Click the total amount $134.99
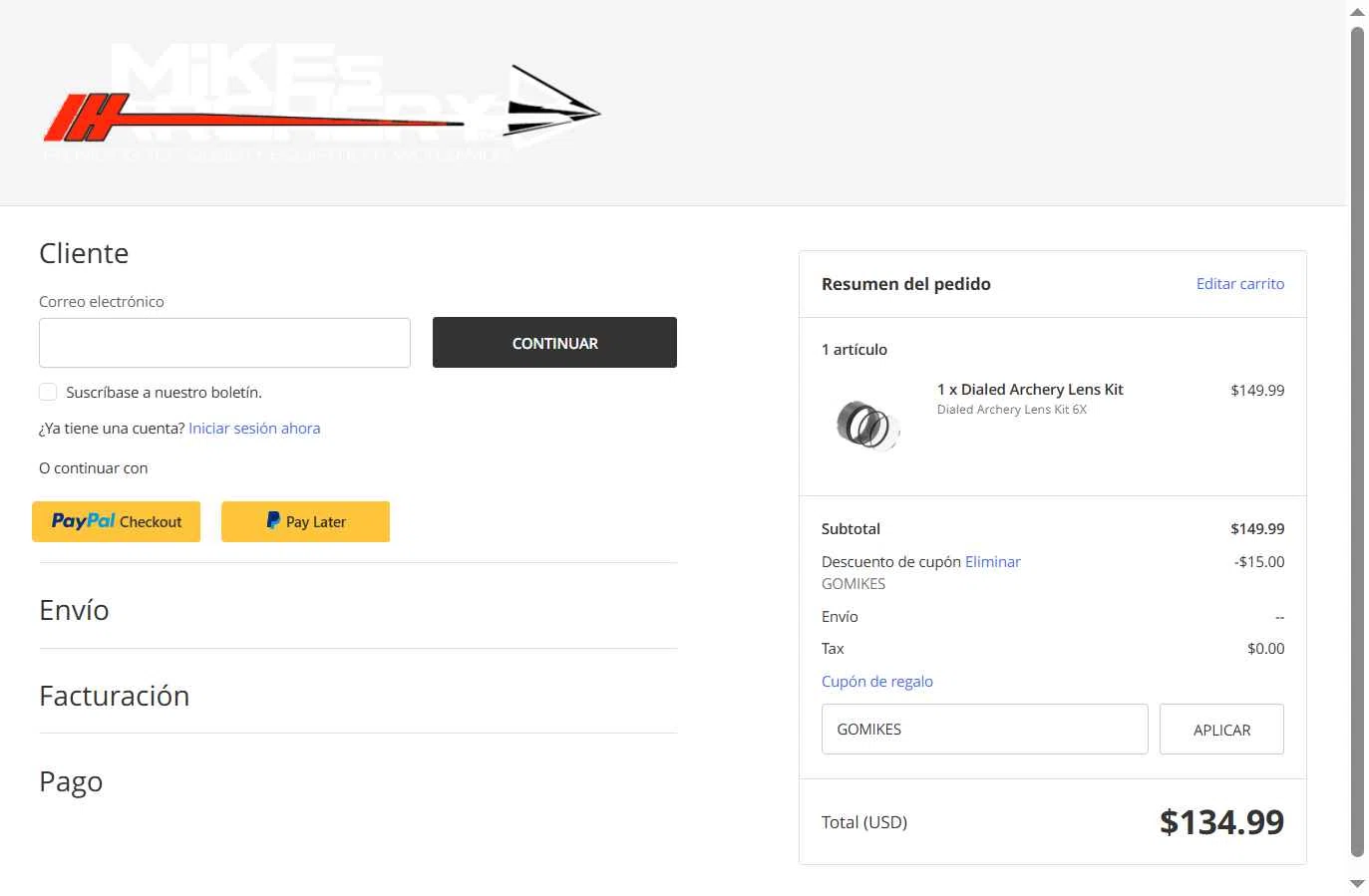This screenshot has width=1369, height=896. (1221, 822)
